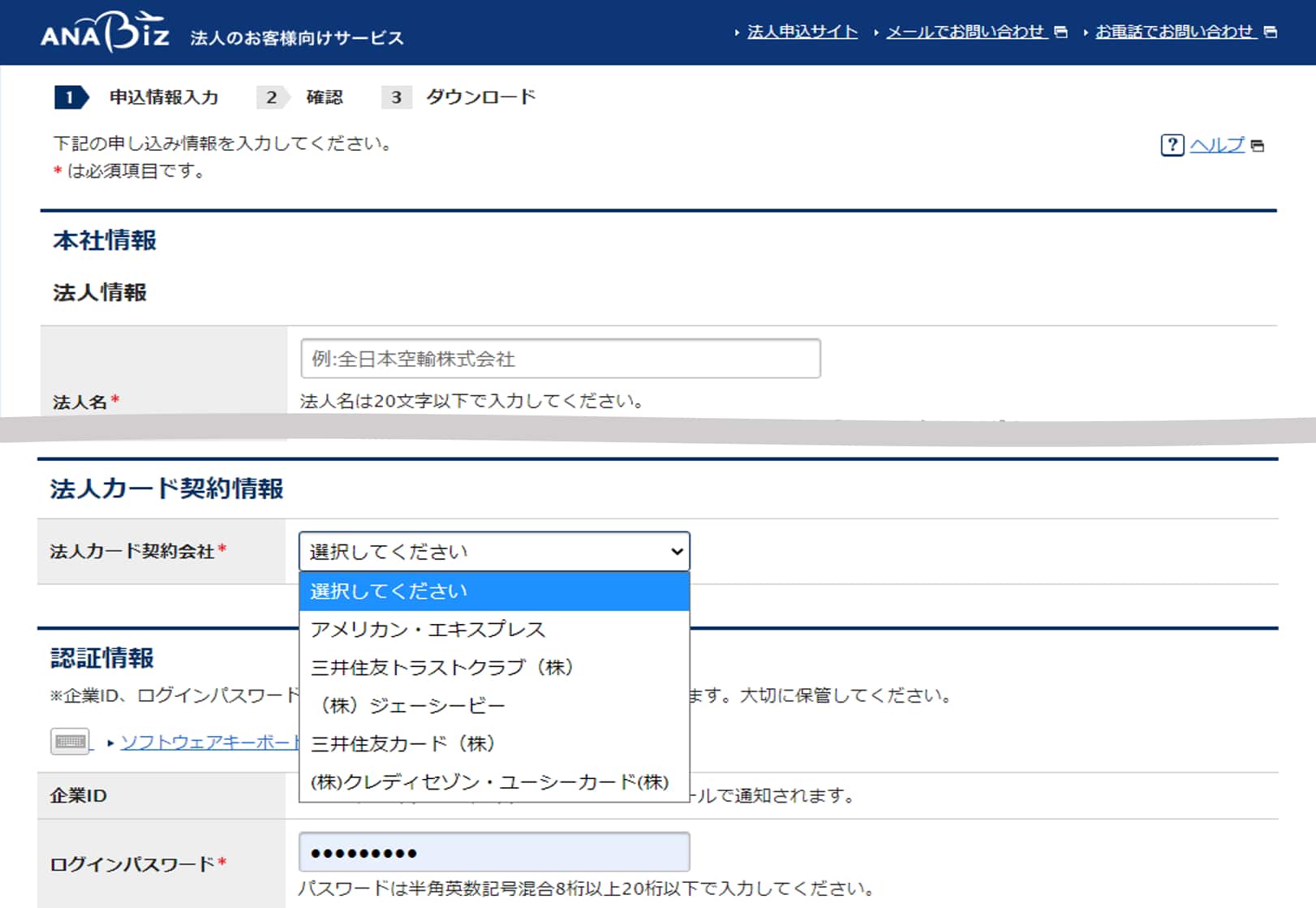This screenshot has height=908, width=1316.
Task: Click the help question mark icon
Action: click(1172, 145)
